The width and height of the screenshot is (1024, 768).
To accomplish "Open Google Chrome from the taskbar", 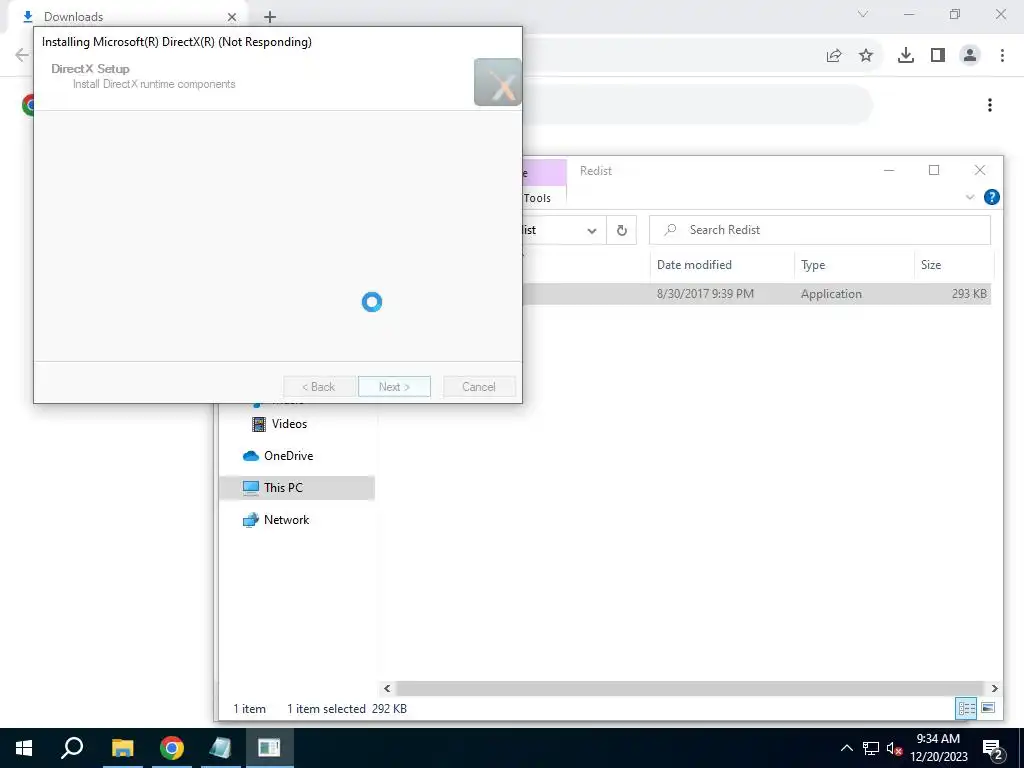I will pyautogui.click(x=172, y=748).
